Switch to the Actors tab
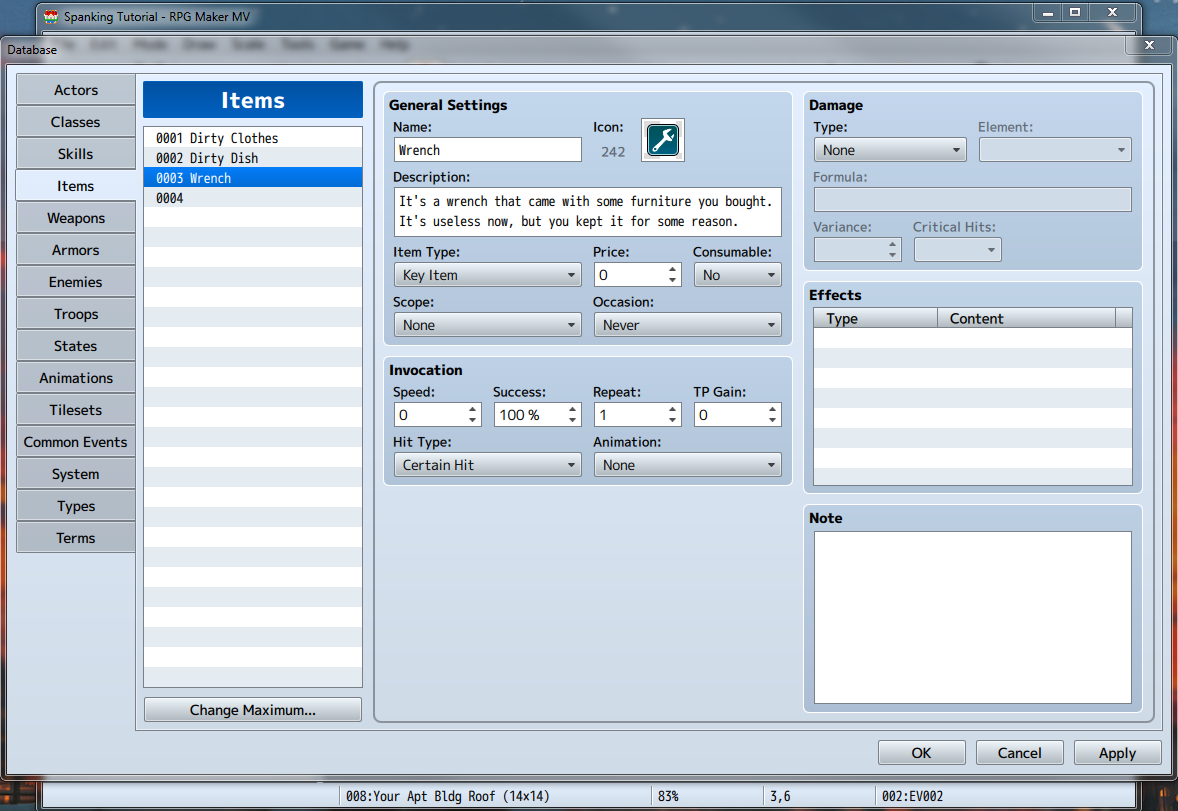Image resolution: width=1178 pixels, height=811 pixels. tap(76, 90)
